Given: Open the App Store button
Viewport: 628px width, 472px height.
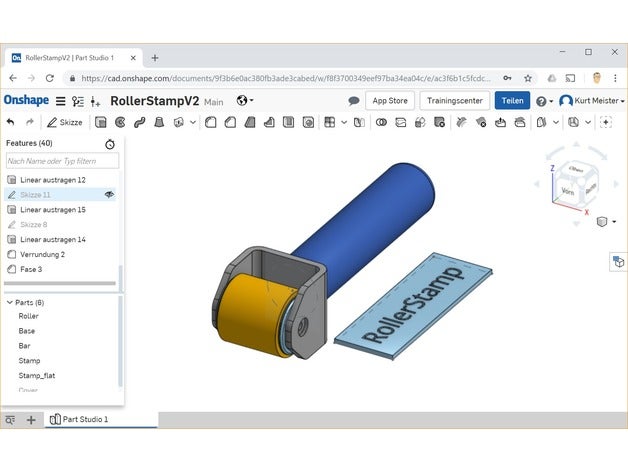Looking at the screenshot, I should pos(390,101).
